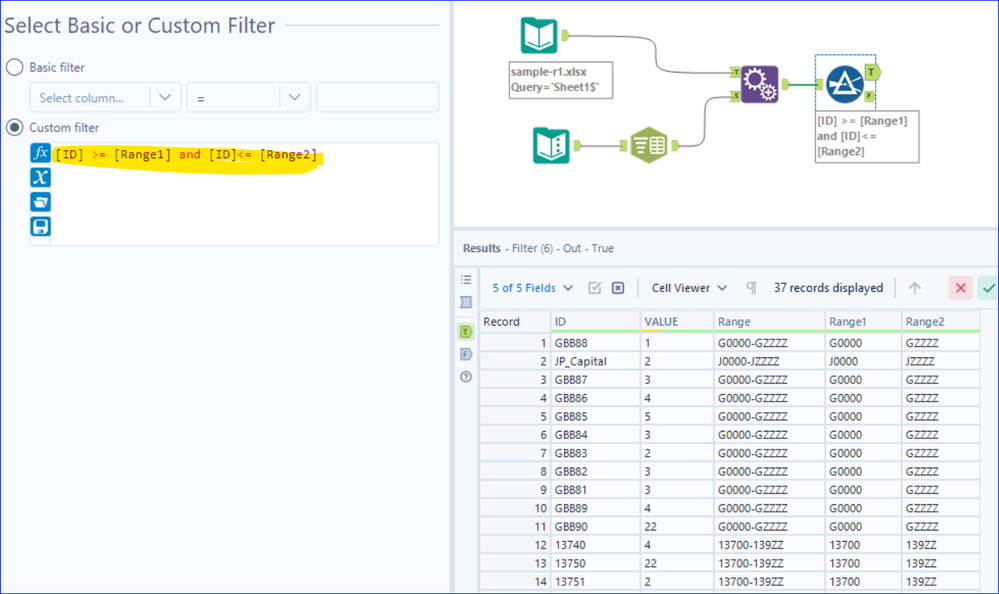Open the results messages list icon

[466, 280]
